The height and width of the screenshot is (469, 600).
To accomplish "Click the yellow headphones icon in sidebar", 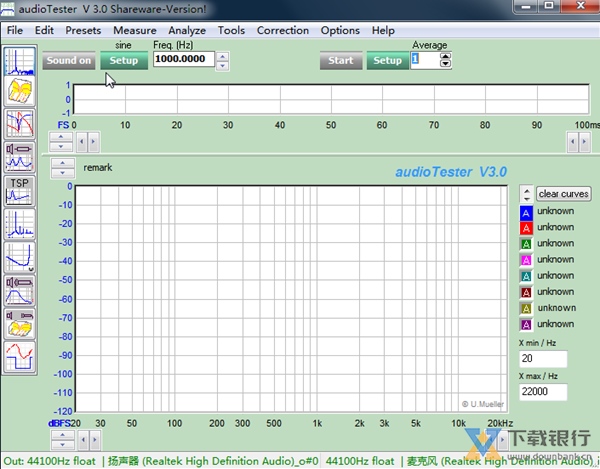I will tap(19, 92).
